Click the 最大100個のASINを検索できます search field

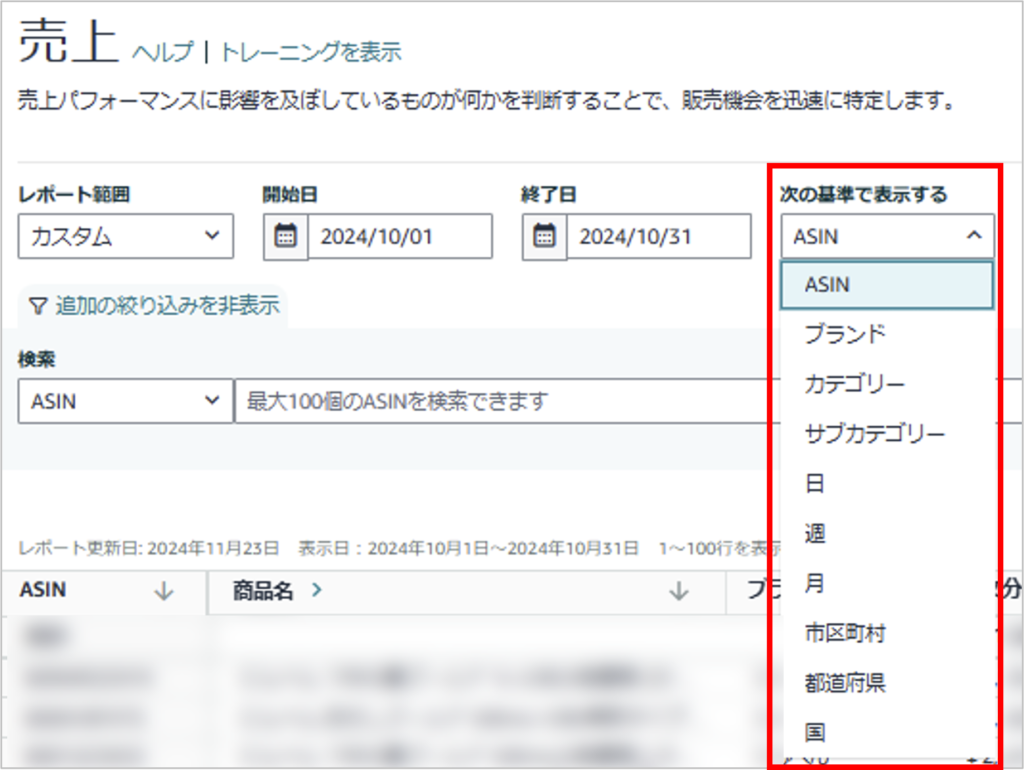[507, 400]
